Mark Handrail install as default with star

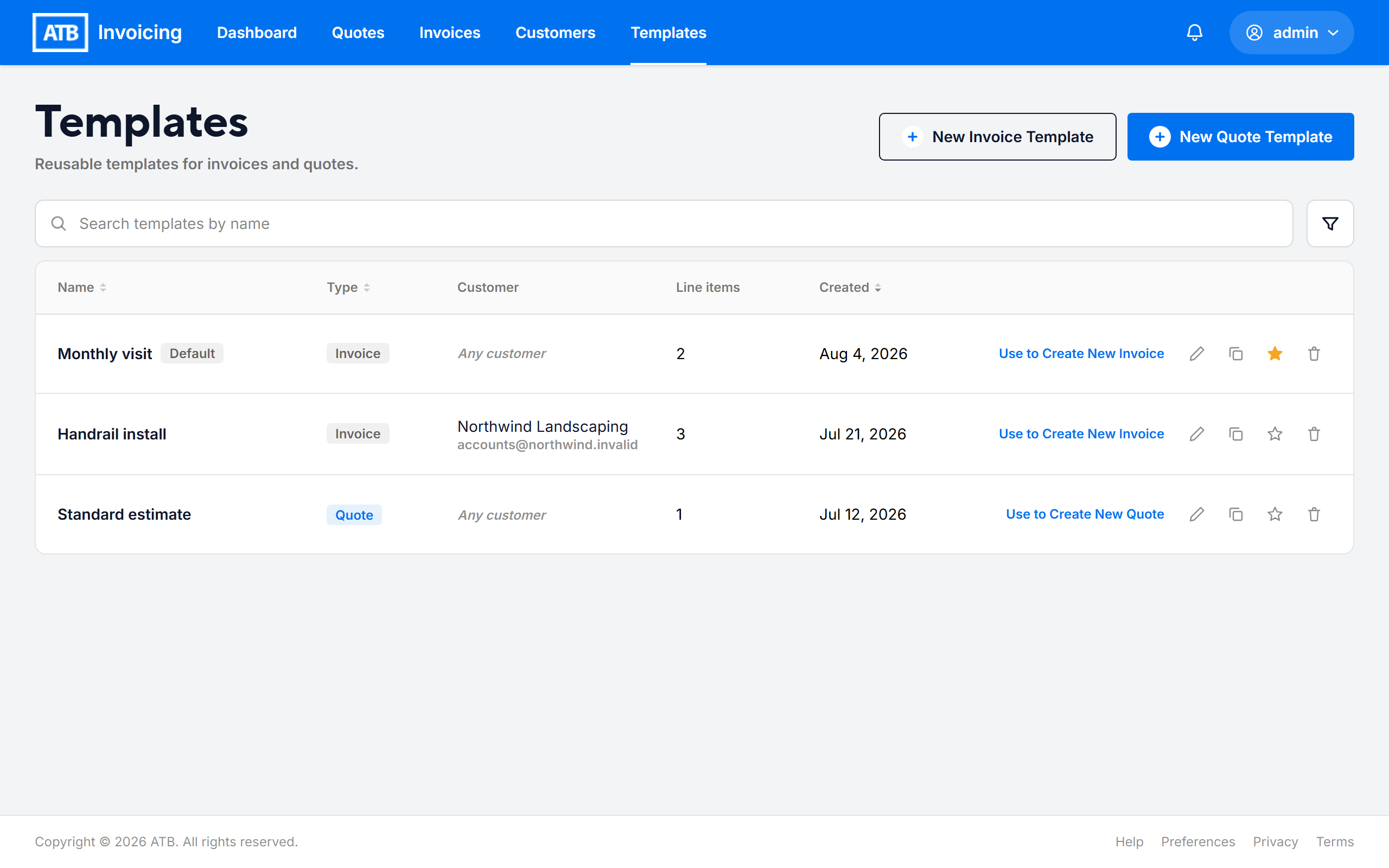coord(1275,434)
